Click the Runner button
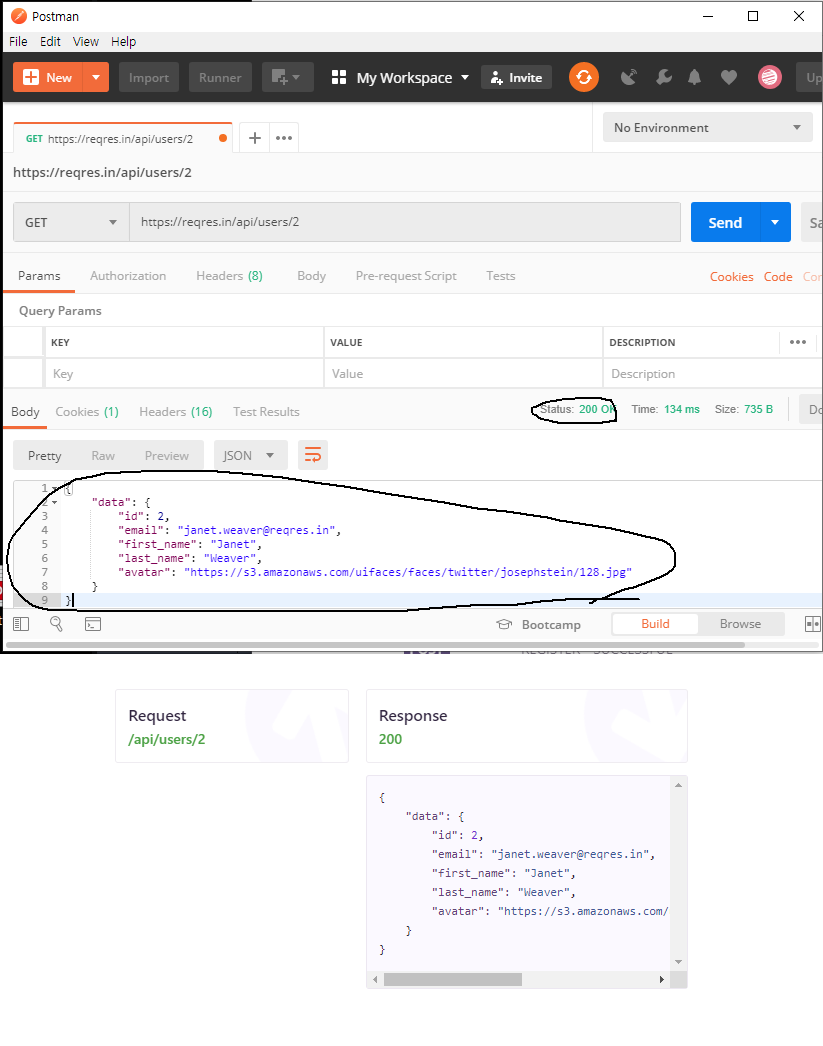 220,77
